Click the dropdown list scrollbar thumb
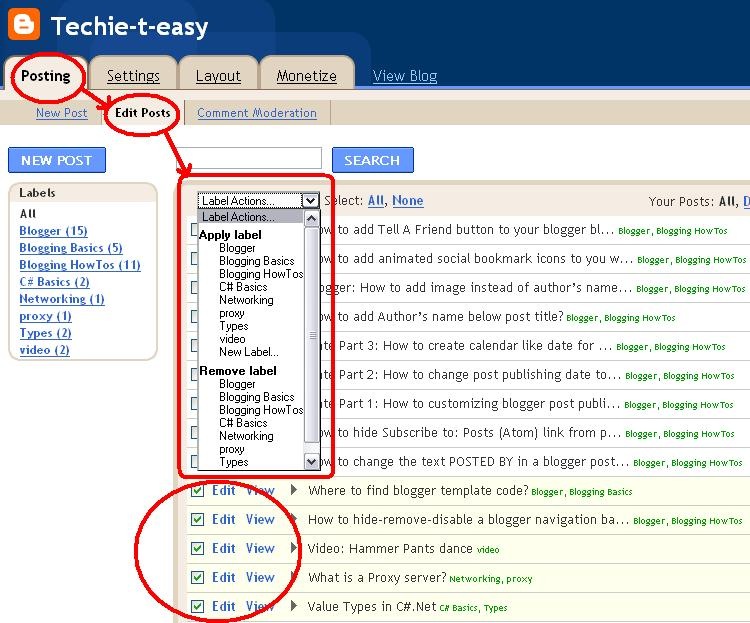This screenshot has width=750, height=623. click(x=312, y=334)
